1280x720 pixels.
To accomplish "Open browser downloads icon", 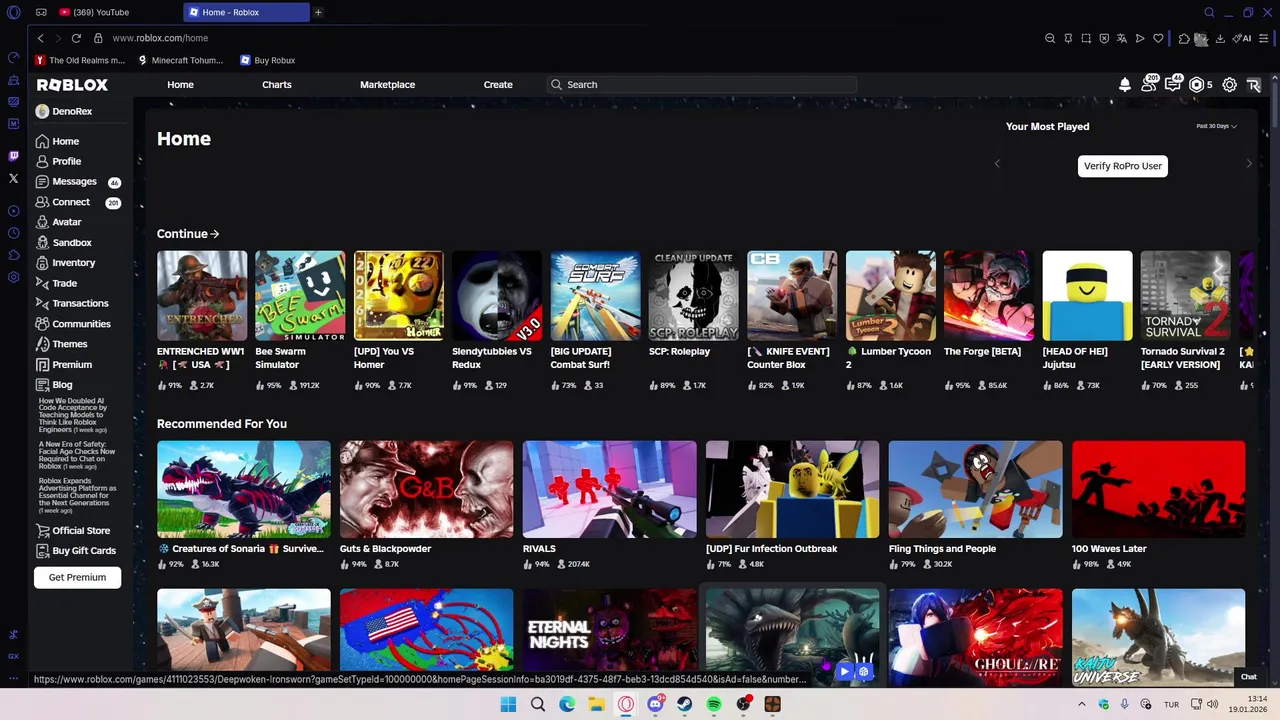I will coord(1220,38).
